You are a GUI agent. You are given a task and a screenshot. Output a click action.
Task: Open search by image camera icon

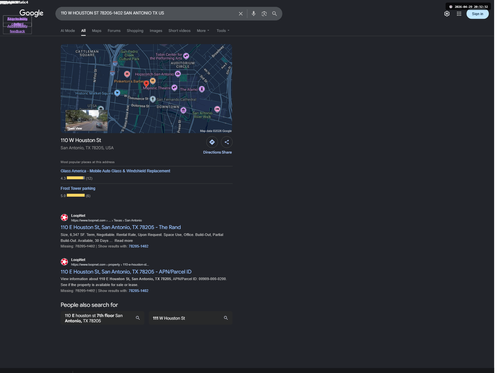point(264,14)
